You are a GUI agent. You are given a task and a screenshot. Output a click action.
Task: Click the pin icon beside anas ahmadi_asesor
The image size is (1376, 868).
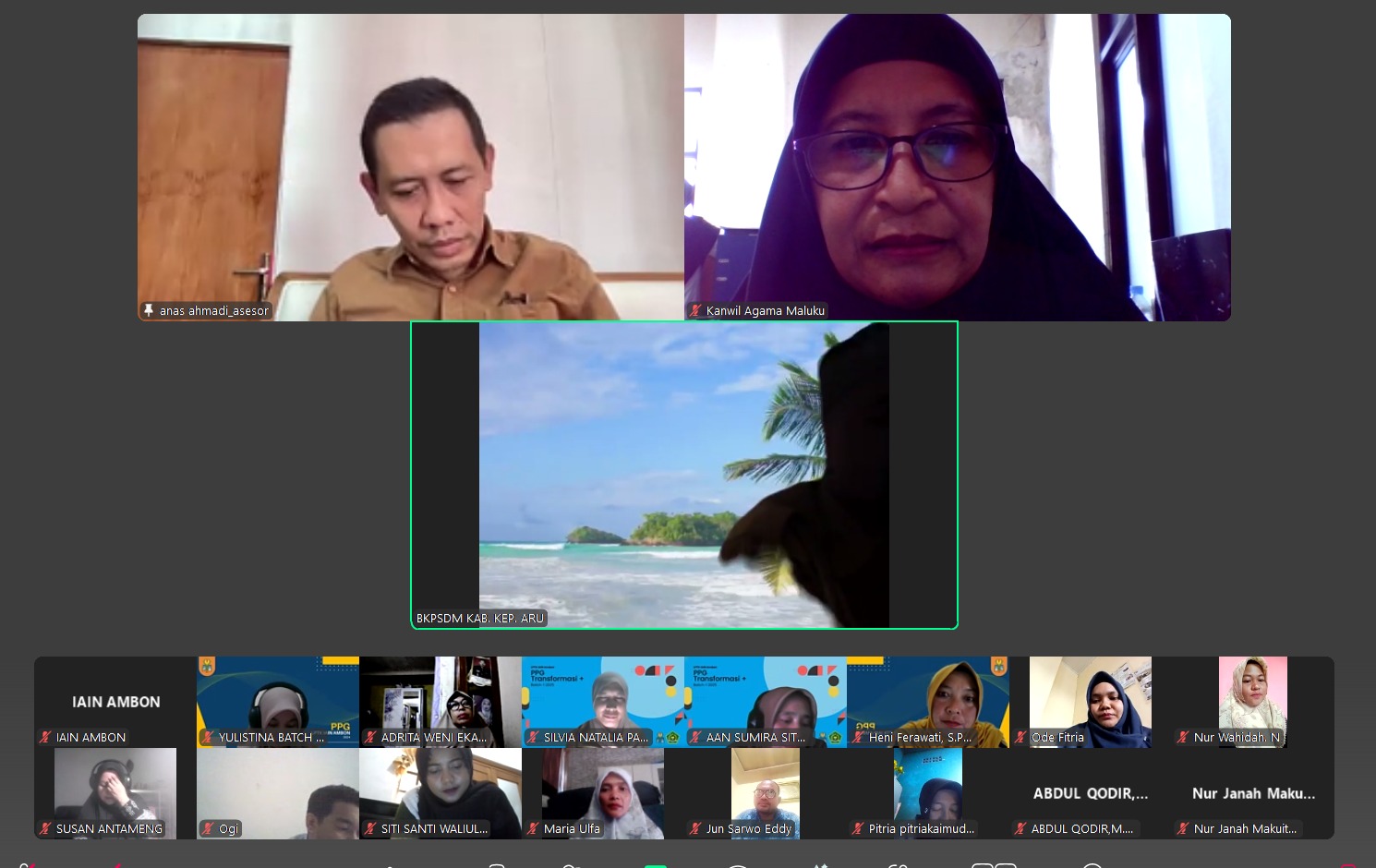[149, 310]
